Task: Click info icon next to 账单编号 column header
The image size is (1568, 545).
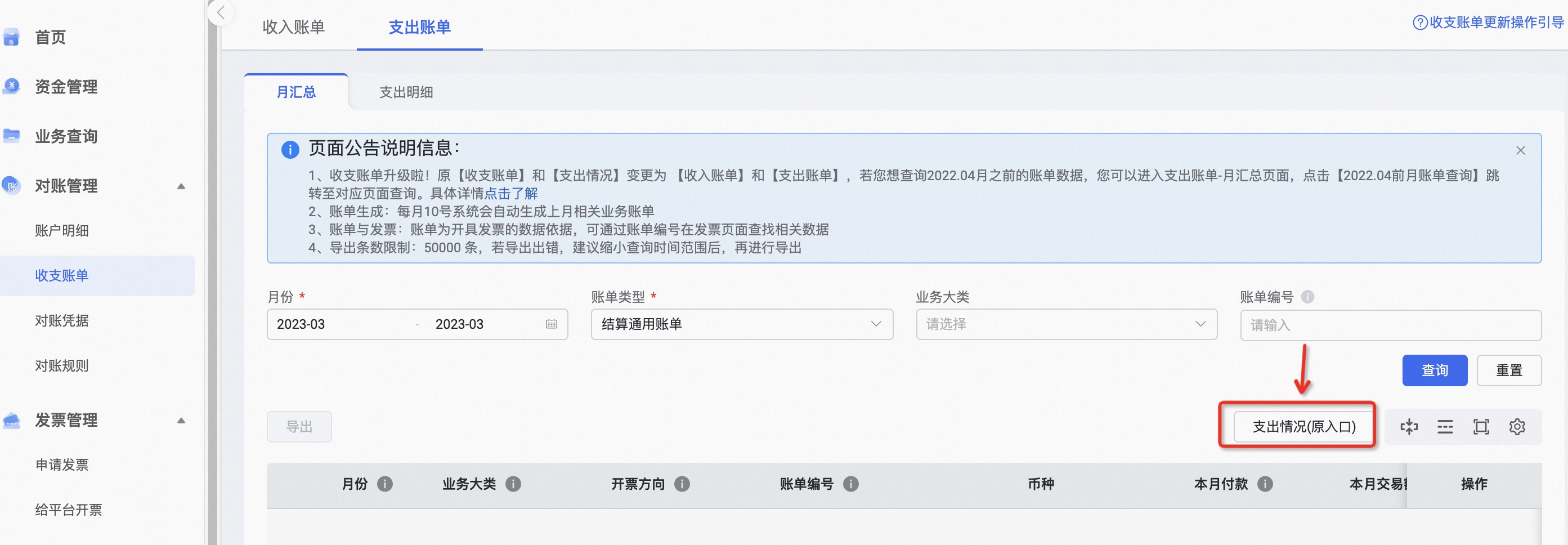Action: coord(850,484)
